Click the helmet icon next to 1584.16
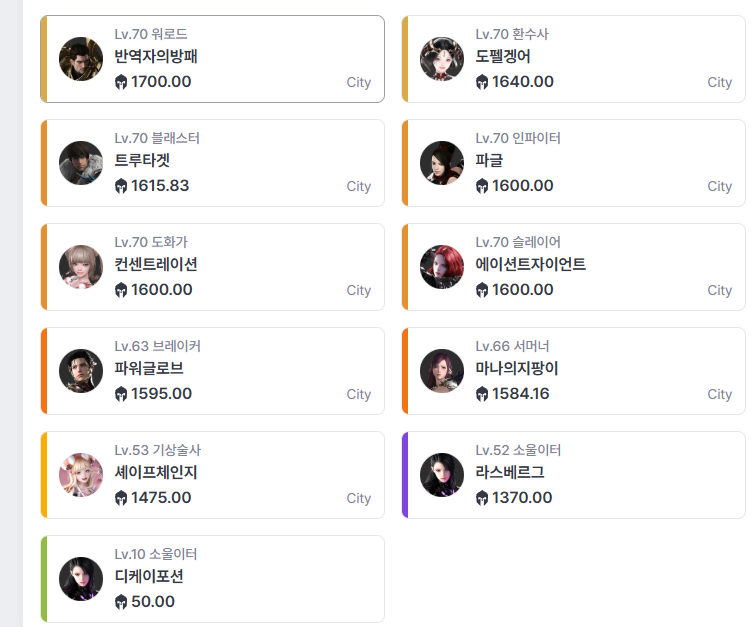The width and height of the screenshot is (754, 627). pyautogui.click(x=482, y=394)
